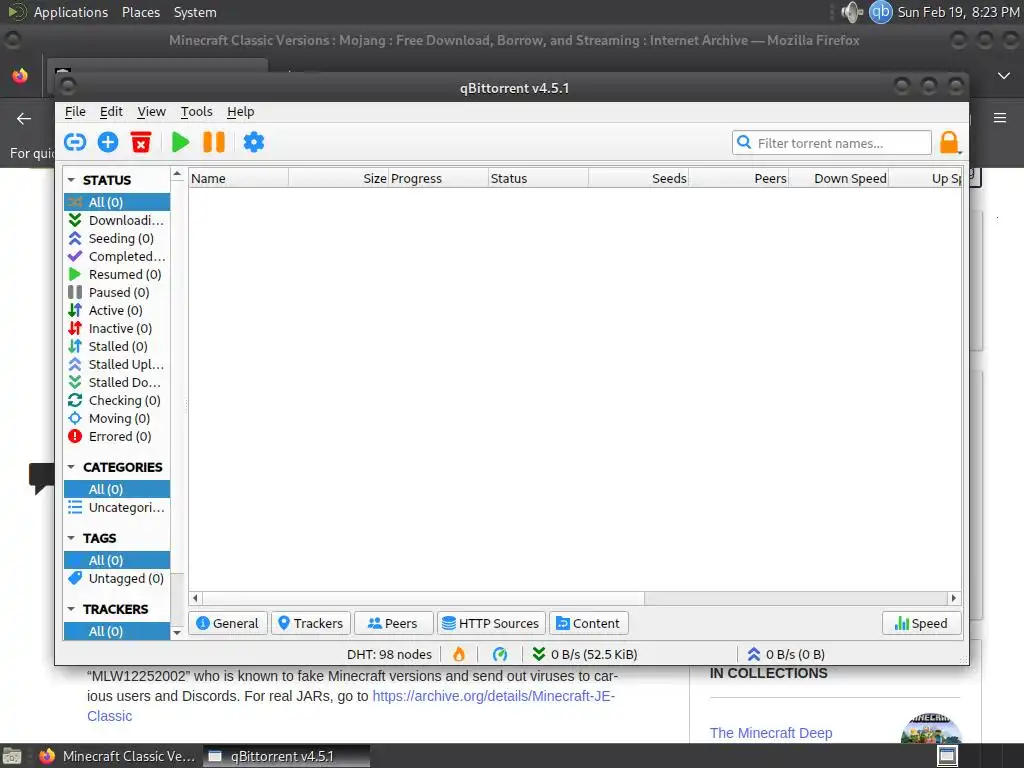Screen dimensions: 1024x768
Task: Click torrent list horizontal scroll right arrow
Action: pyautogui.click(x=953, y=598)
